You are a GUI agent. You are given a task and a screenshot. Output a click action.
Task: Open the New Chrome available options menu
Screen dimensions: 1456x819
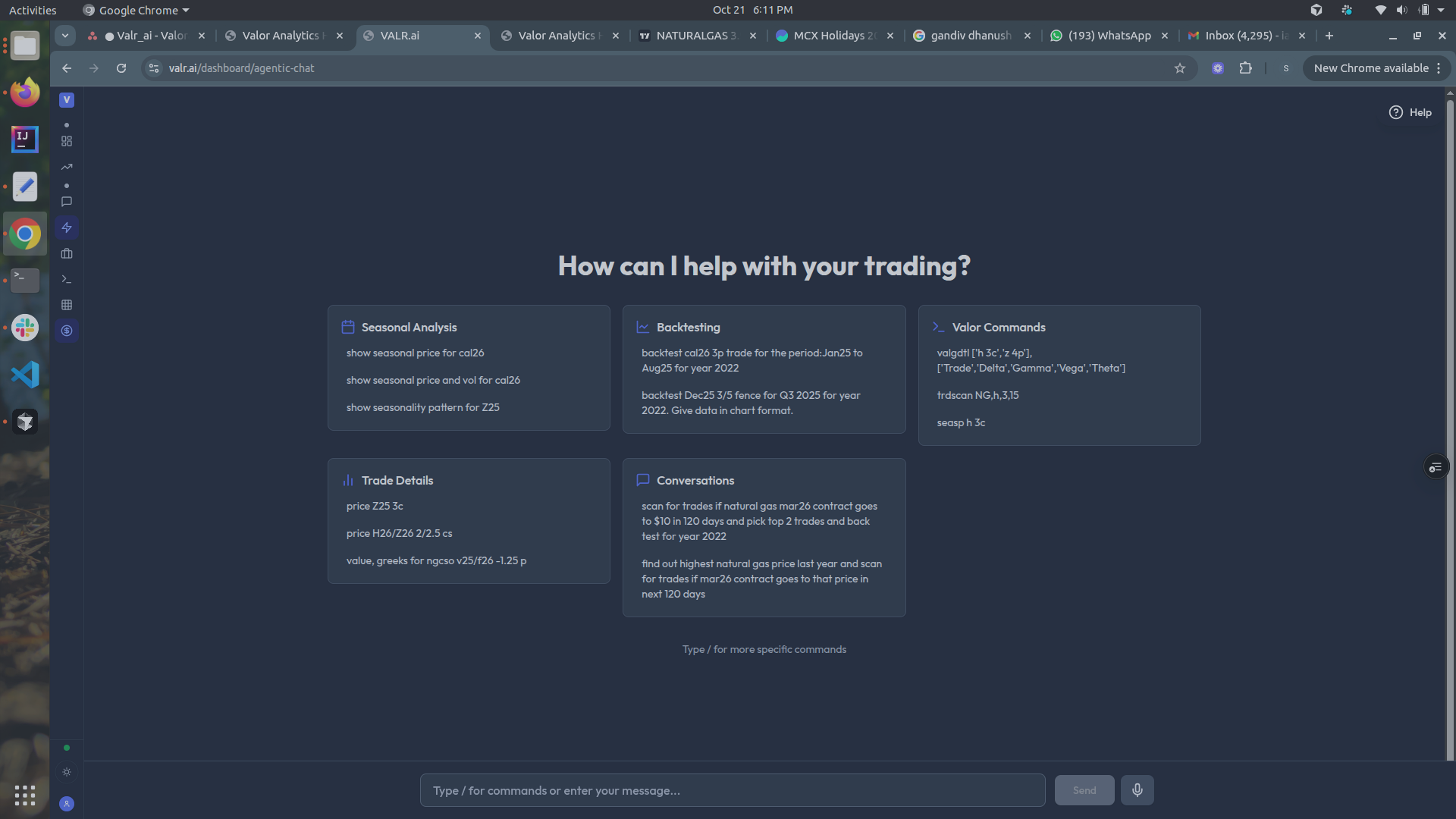(x=1439, y=67)
